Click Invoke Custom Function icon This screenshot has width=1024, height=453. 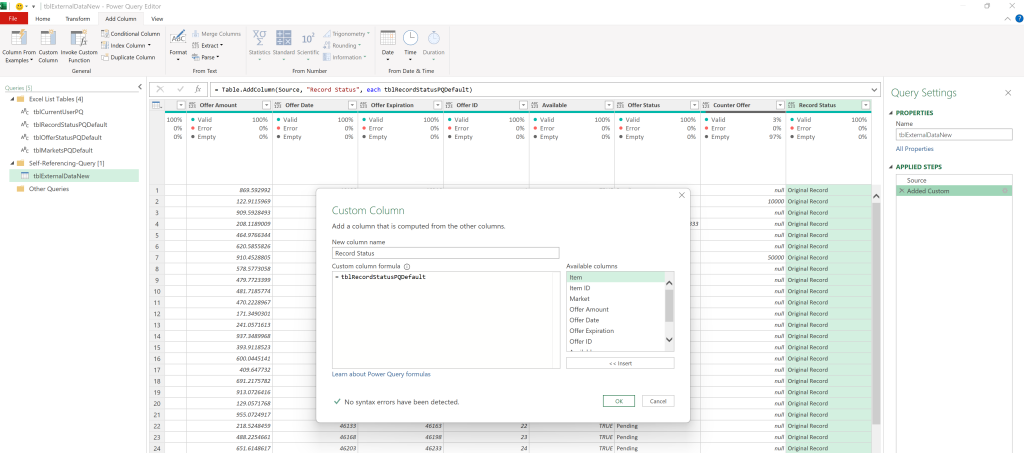[x=79, y=38]
